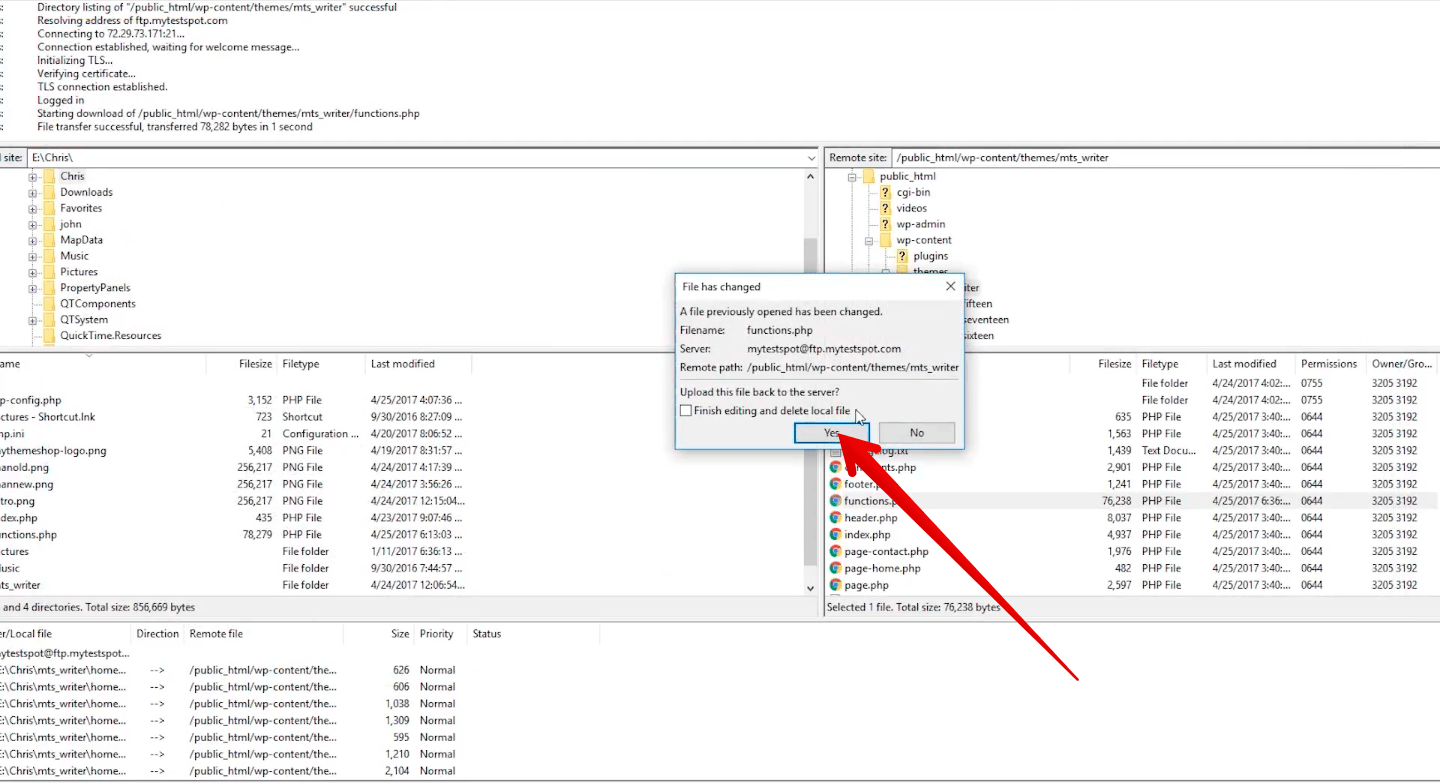Screen dimensions: 1440x783
Task: Expand the john folder node
Action: (x=33, y=224)
